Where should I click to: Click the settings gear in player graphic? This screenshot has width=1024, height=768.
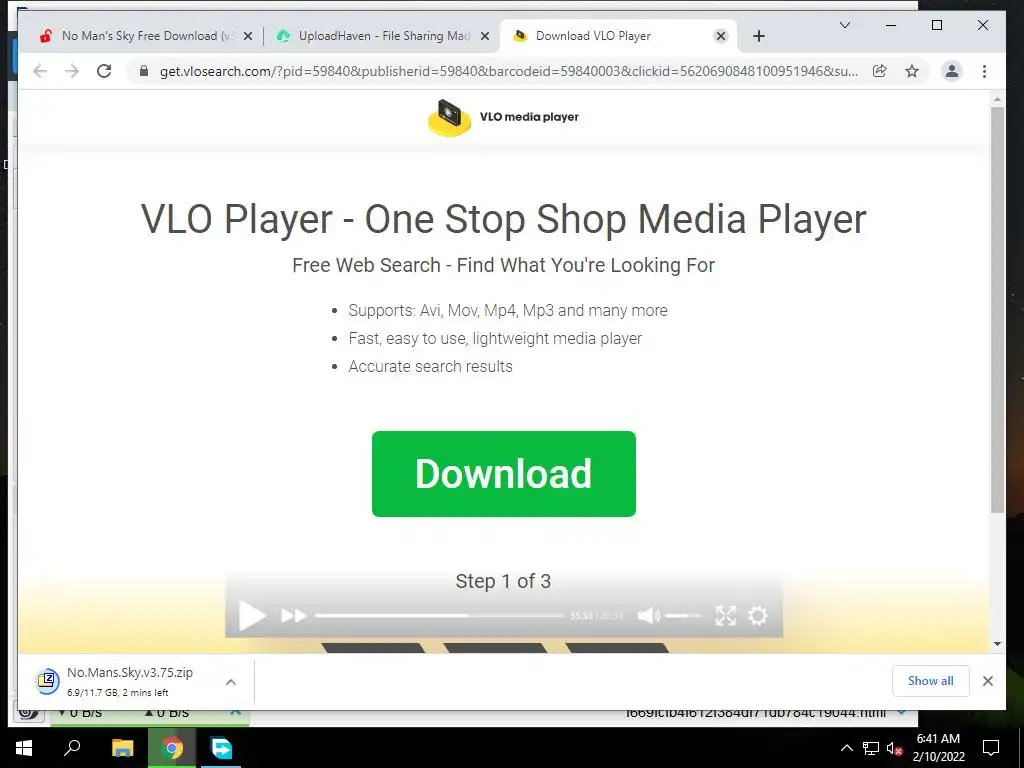pyautogui.click(x=758, y=615)
